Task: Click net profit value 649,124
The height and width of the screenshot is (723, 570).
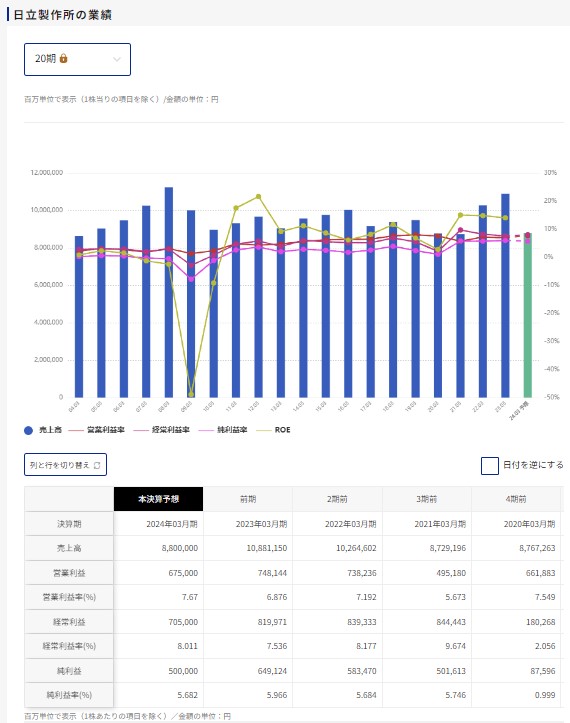Action: coord(272,671)
